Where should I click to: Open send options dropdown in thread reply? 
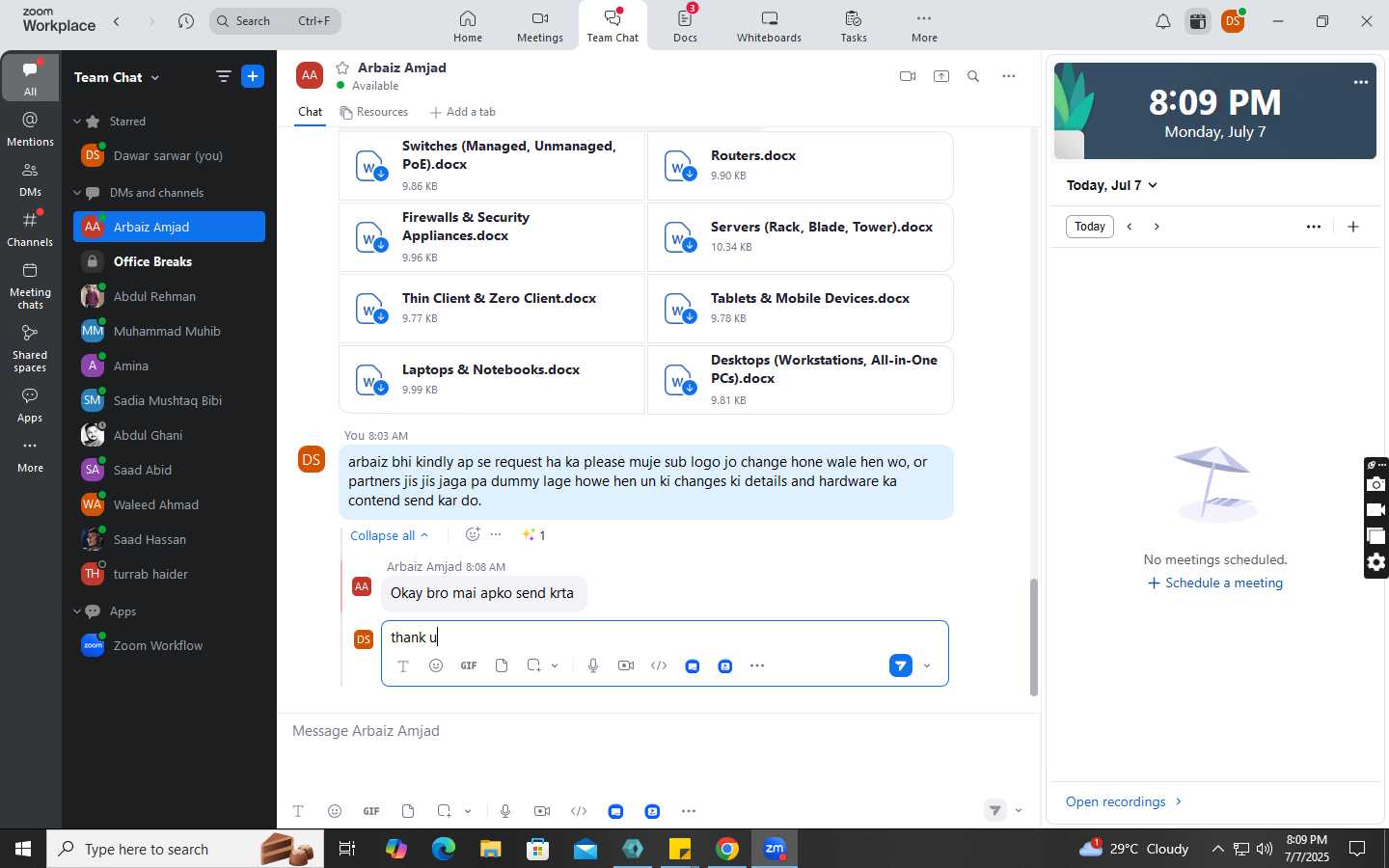(927, 665)
